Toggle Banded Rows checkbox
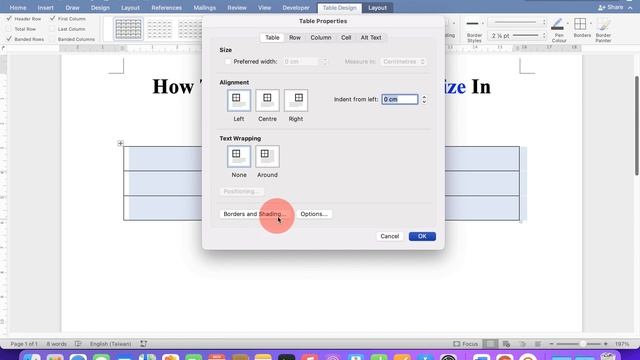The image size is (640, 360). click(x=9, y=39)
